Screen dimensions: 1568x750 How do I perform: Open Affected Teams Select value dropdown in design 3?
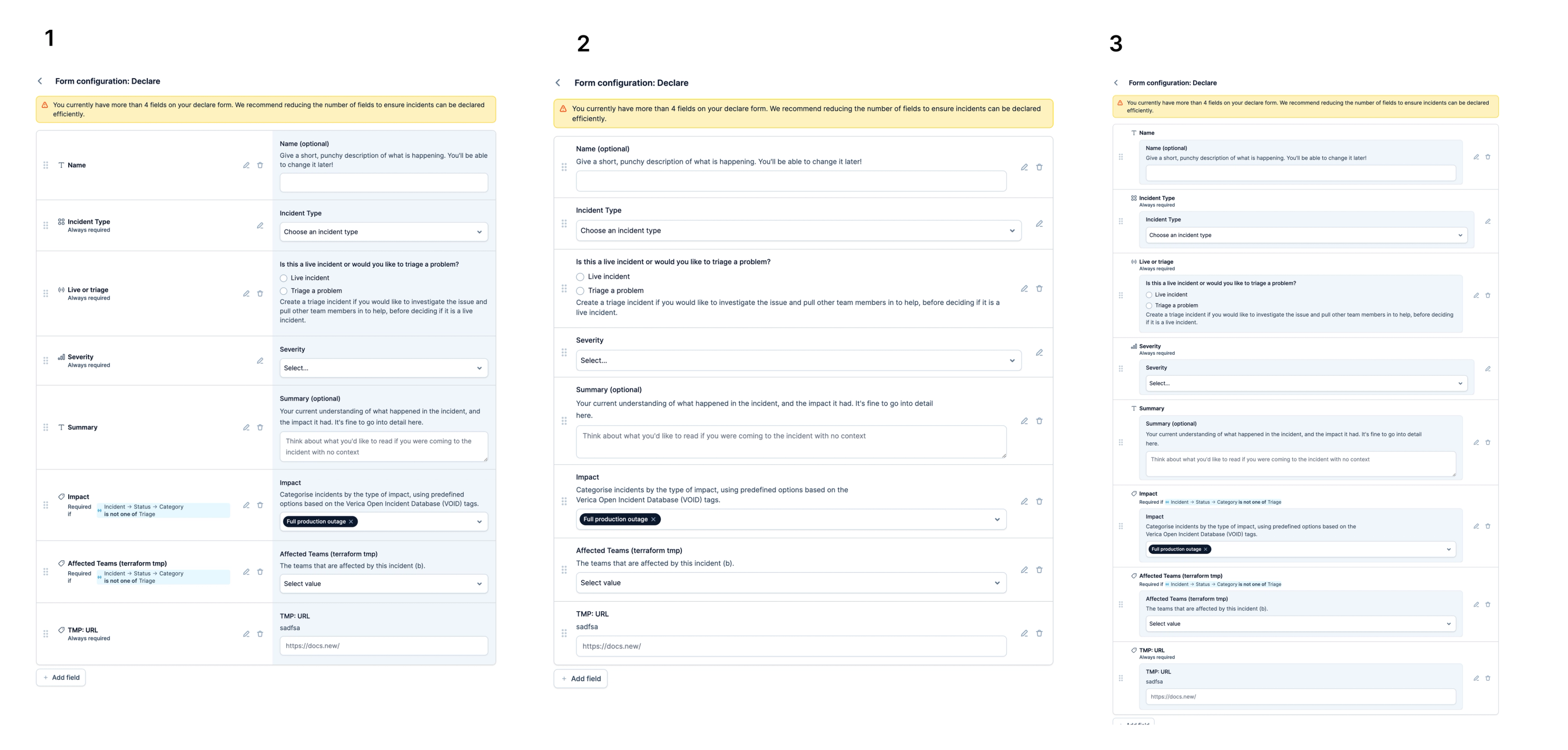click(1300, 624)
